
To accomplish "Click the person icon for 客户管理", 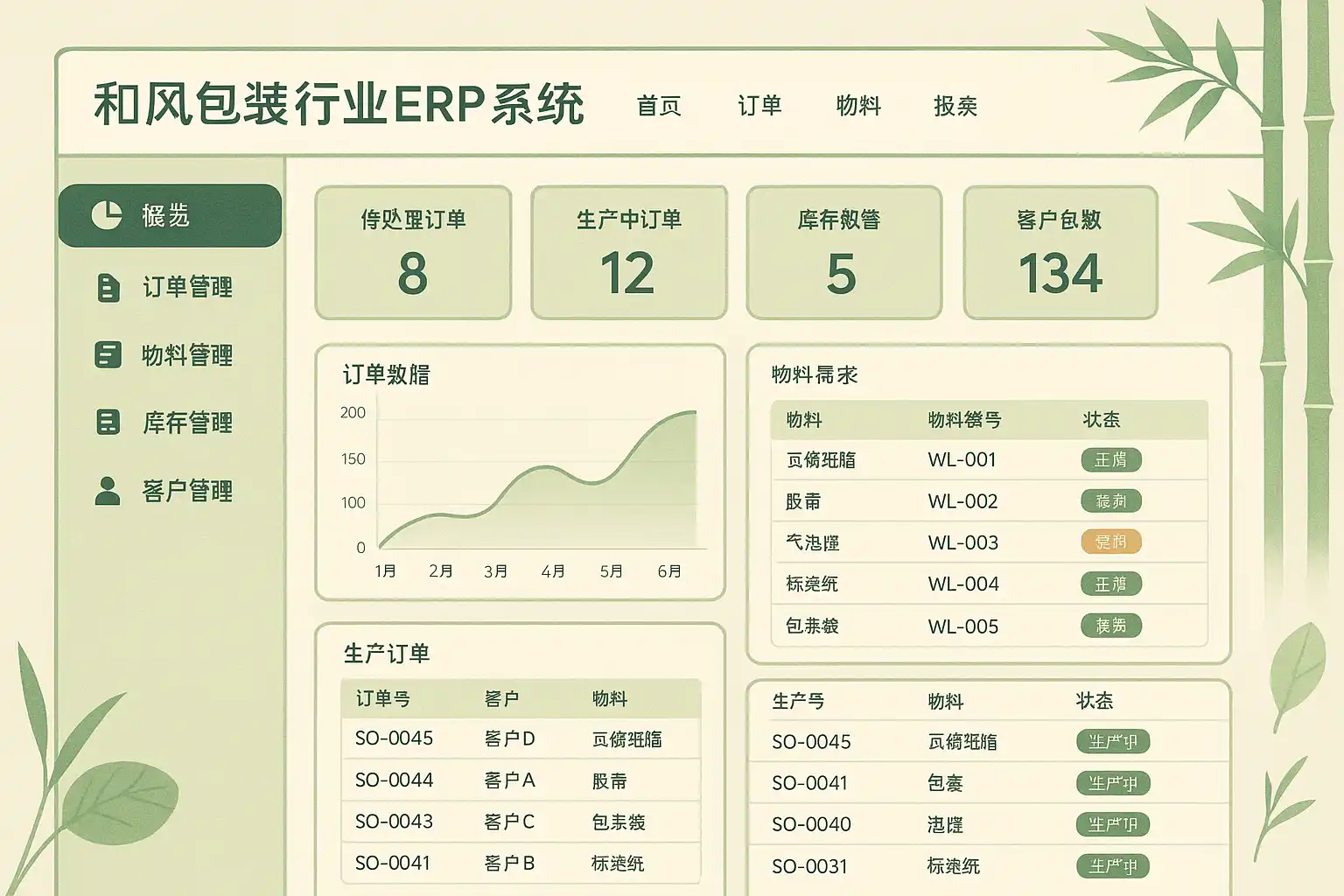I will (x=108, y=491).
